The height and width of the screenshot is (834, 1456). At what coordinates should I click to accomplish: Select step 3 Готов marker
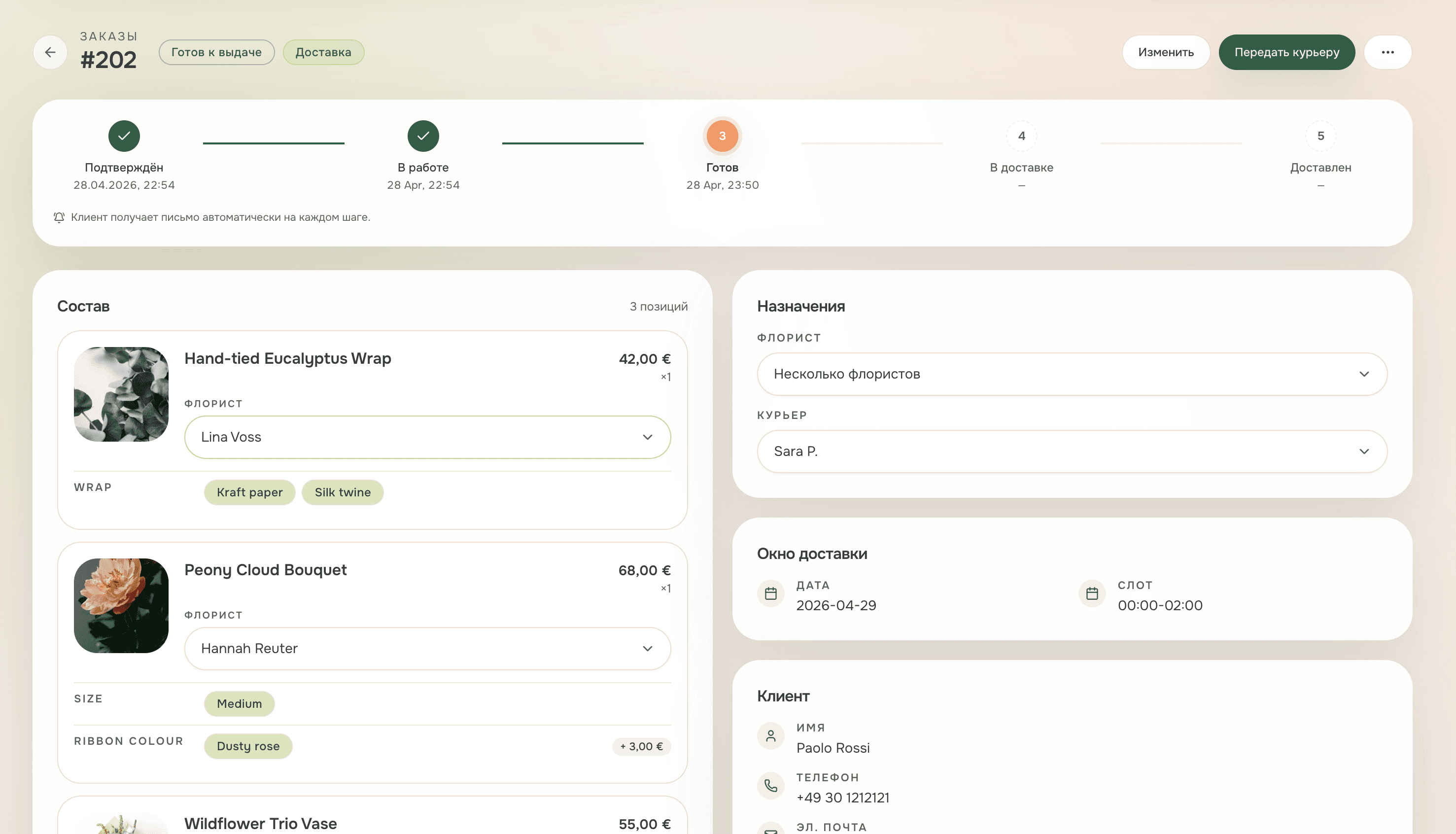tap(722, 136)
